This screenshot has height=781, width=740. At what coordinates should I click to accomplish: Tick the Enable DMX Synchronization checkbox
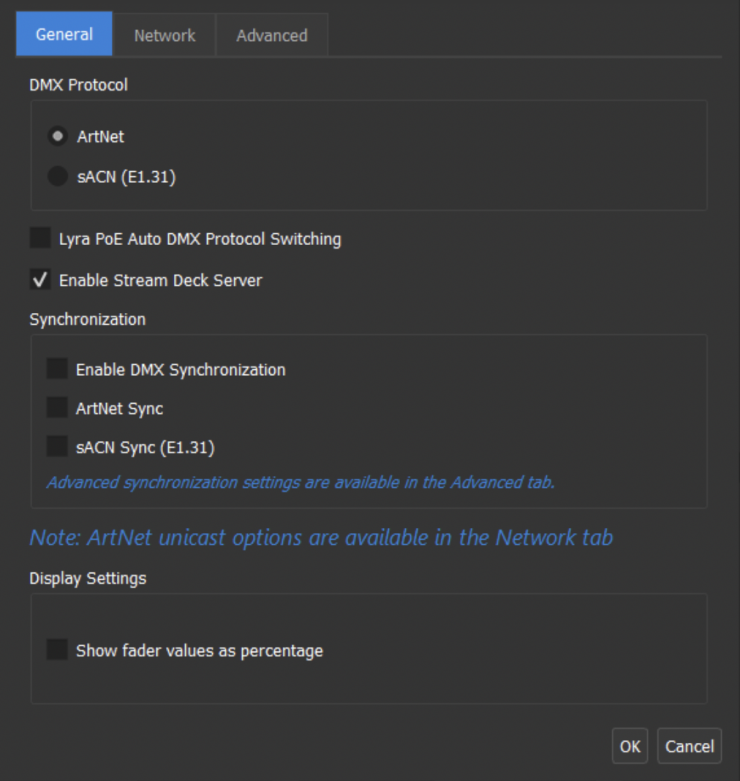pyautogui.click(x=57, y=369)
